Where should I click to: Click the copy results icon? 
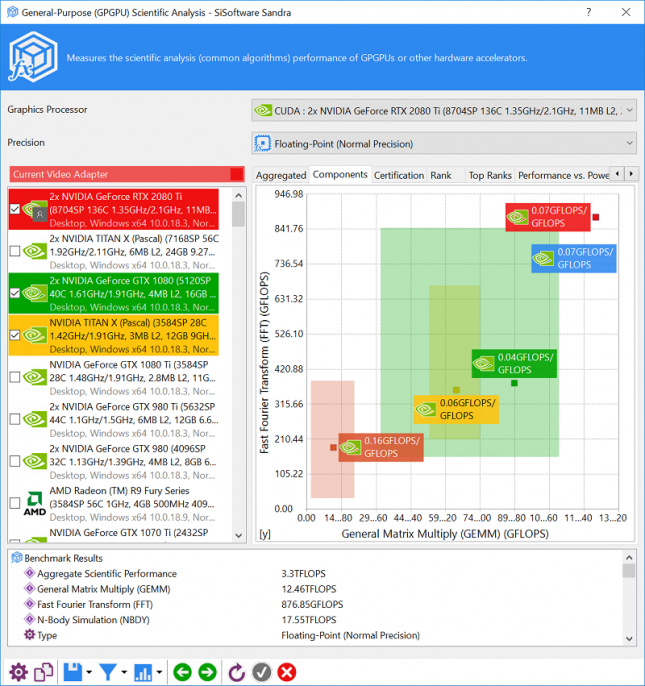(43, 672)
